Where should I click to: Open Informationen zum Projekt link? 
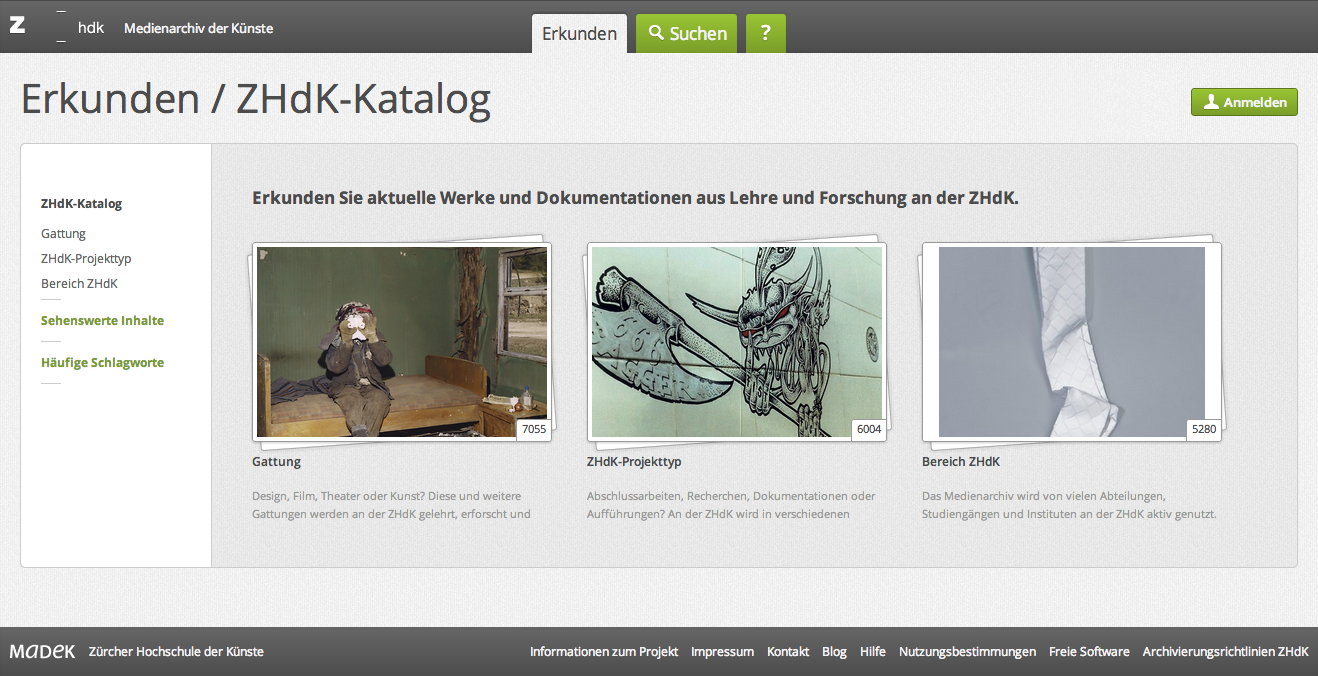click(604, 652)
